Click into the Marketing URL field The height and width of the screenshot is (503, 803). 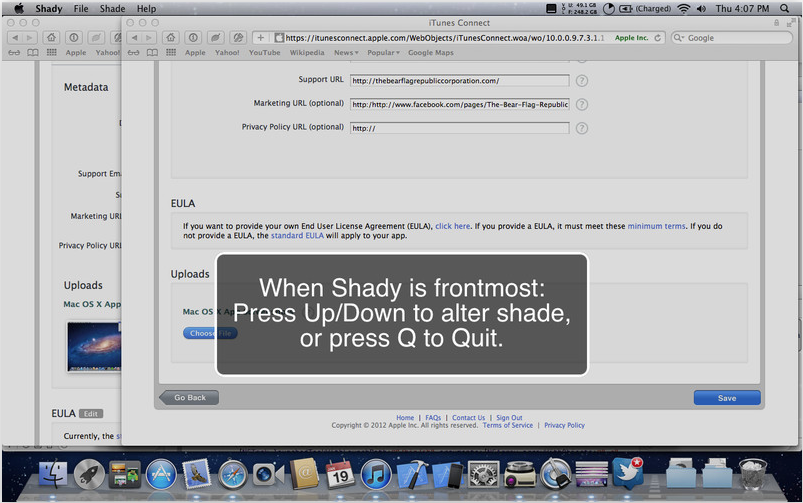point(459,104)
